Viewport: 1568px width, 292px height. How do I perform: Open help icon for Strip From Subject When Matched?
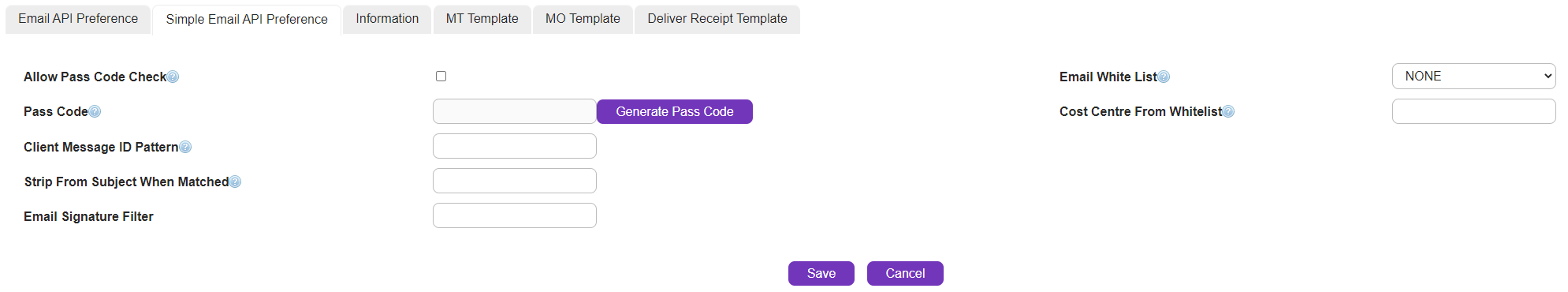click(235, 182)
